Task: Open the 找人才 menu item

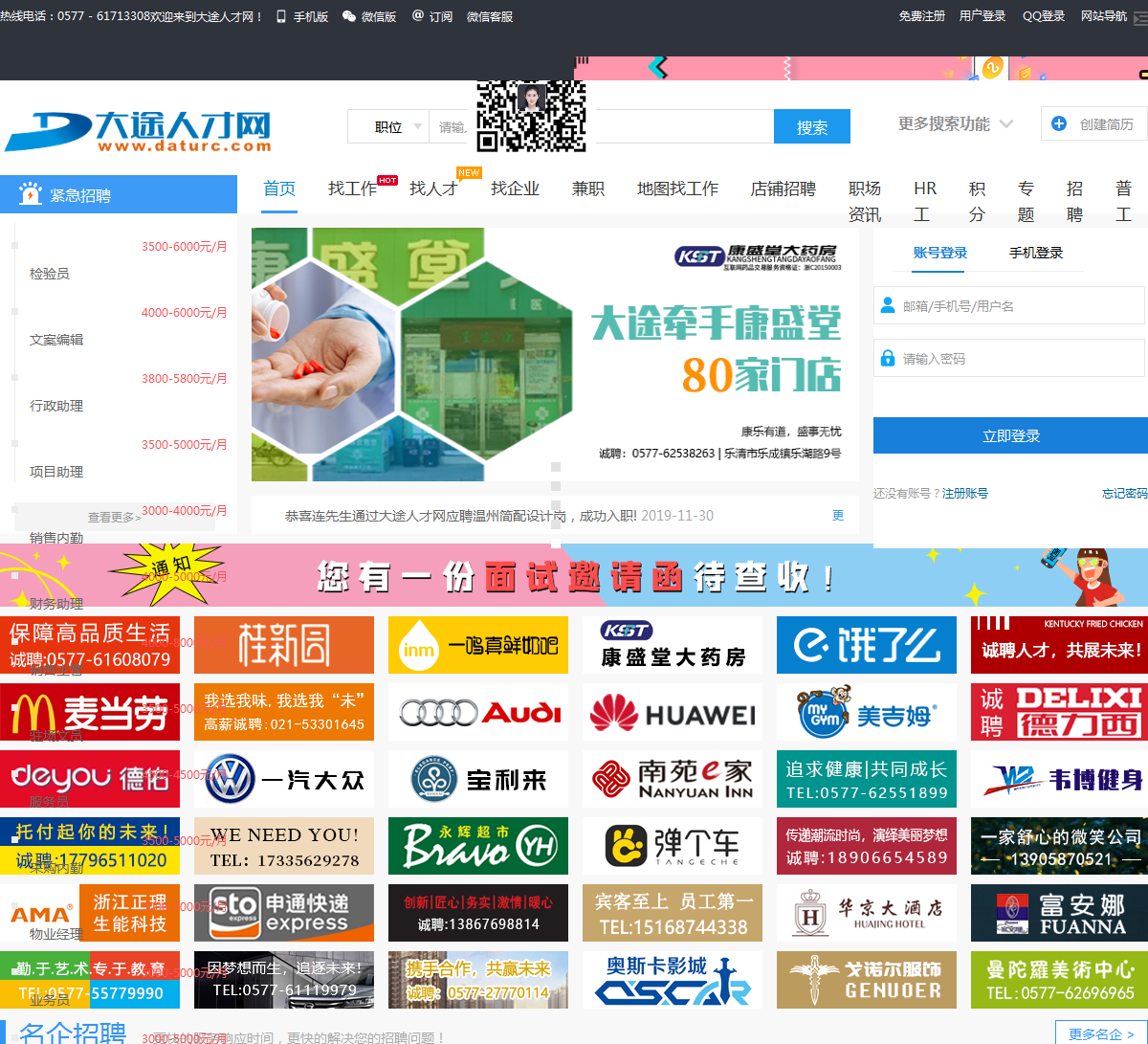Action: coord(433,189)
